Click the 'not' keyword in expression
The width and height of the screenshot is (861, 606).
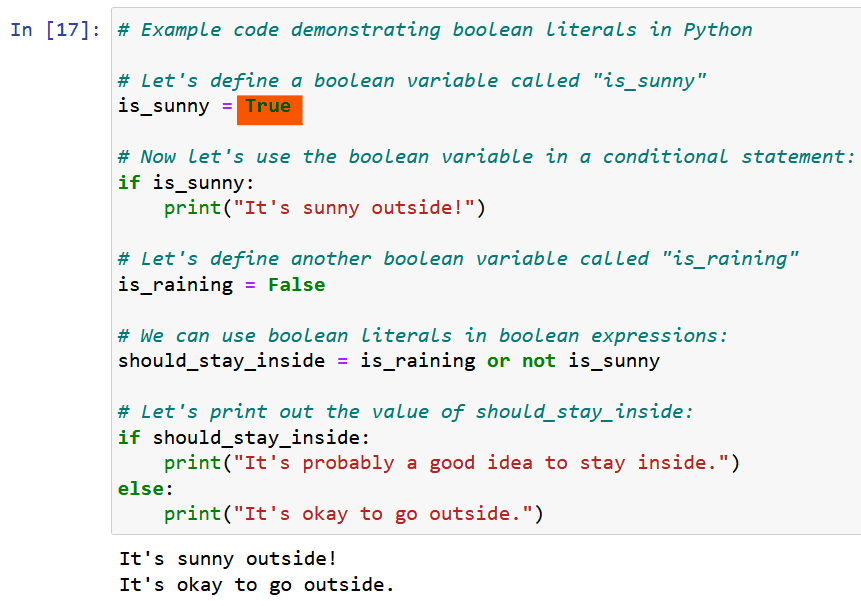[x=539, y=361]
